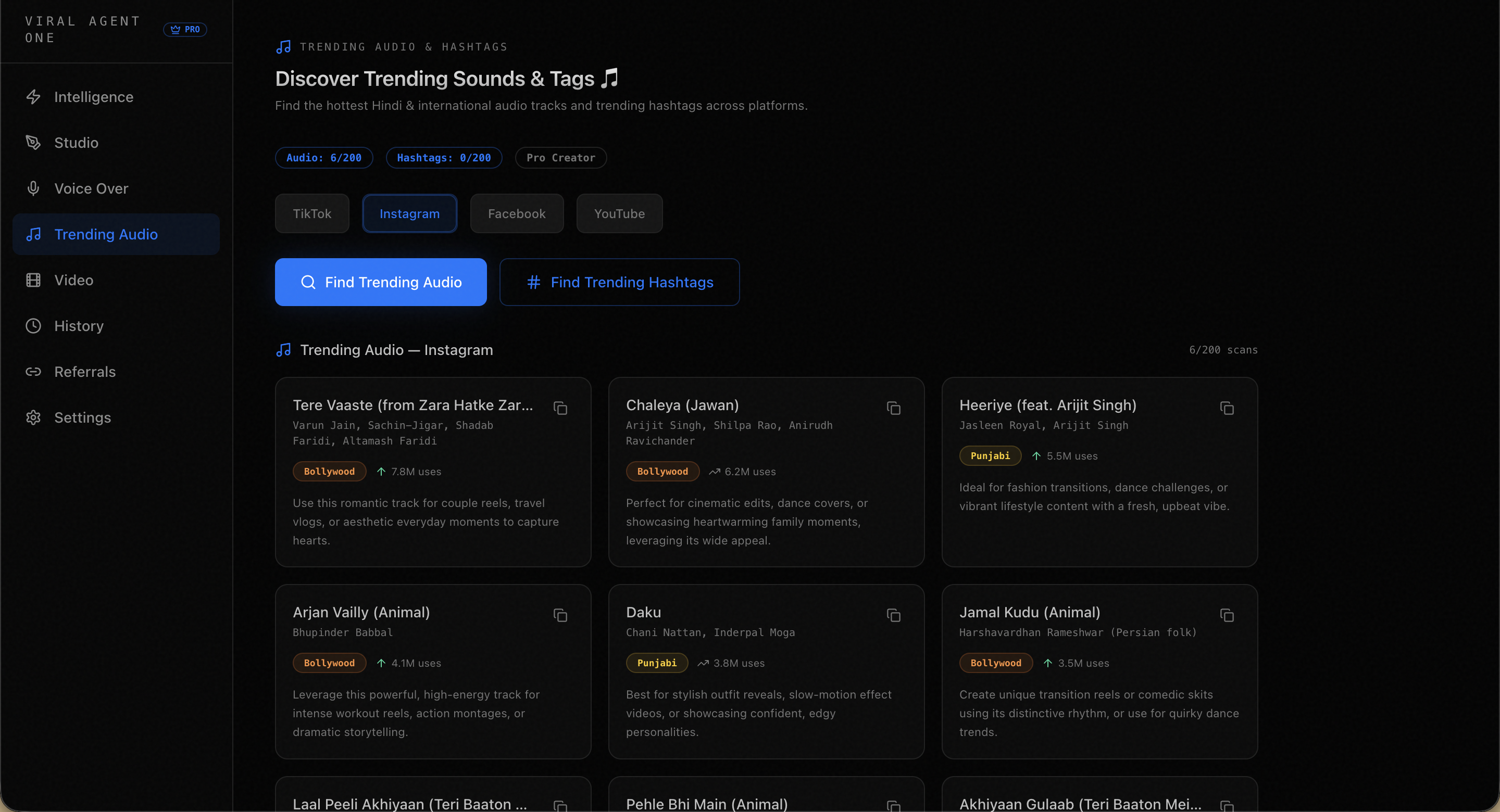Click the Pro Creator badge
The image size is (1500, 812).
click(x=561, y=158)
